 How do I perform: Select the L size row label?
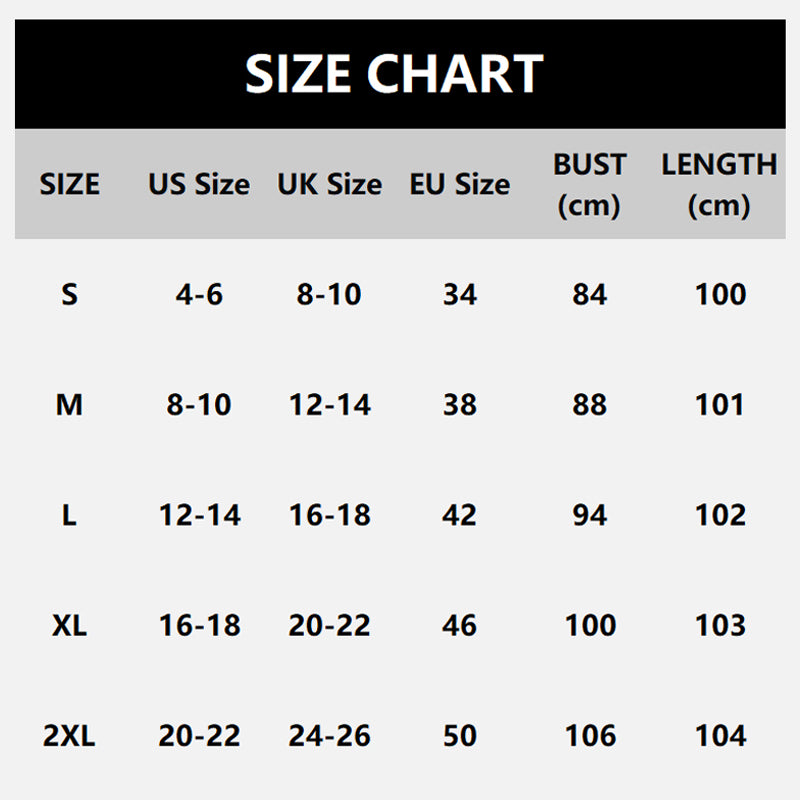69,515
